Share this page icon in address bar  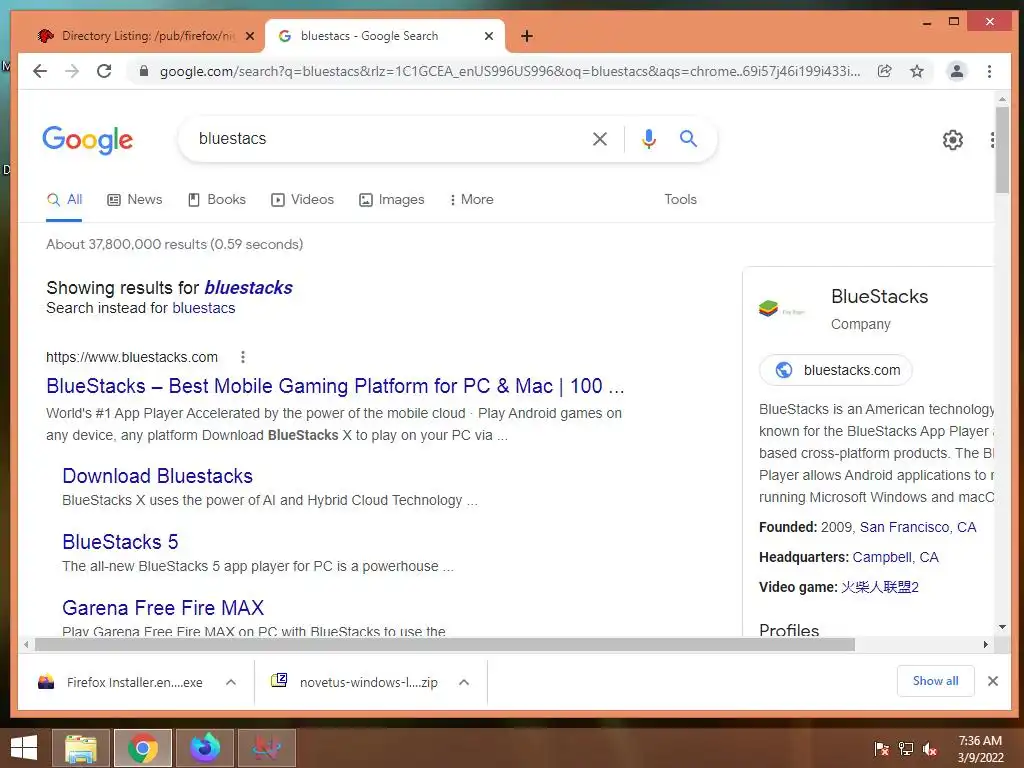pyautogui.click(x=884, y=71)
